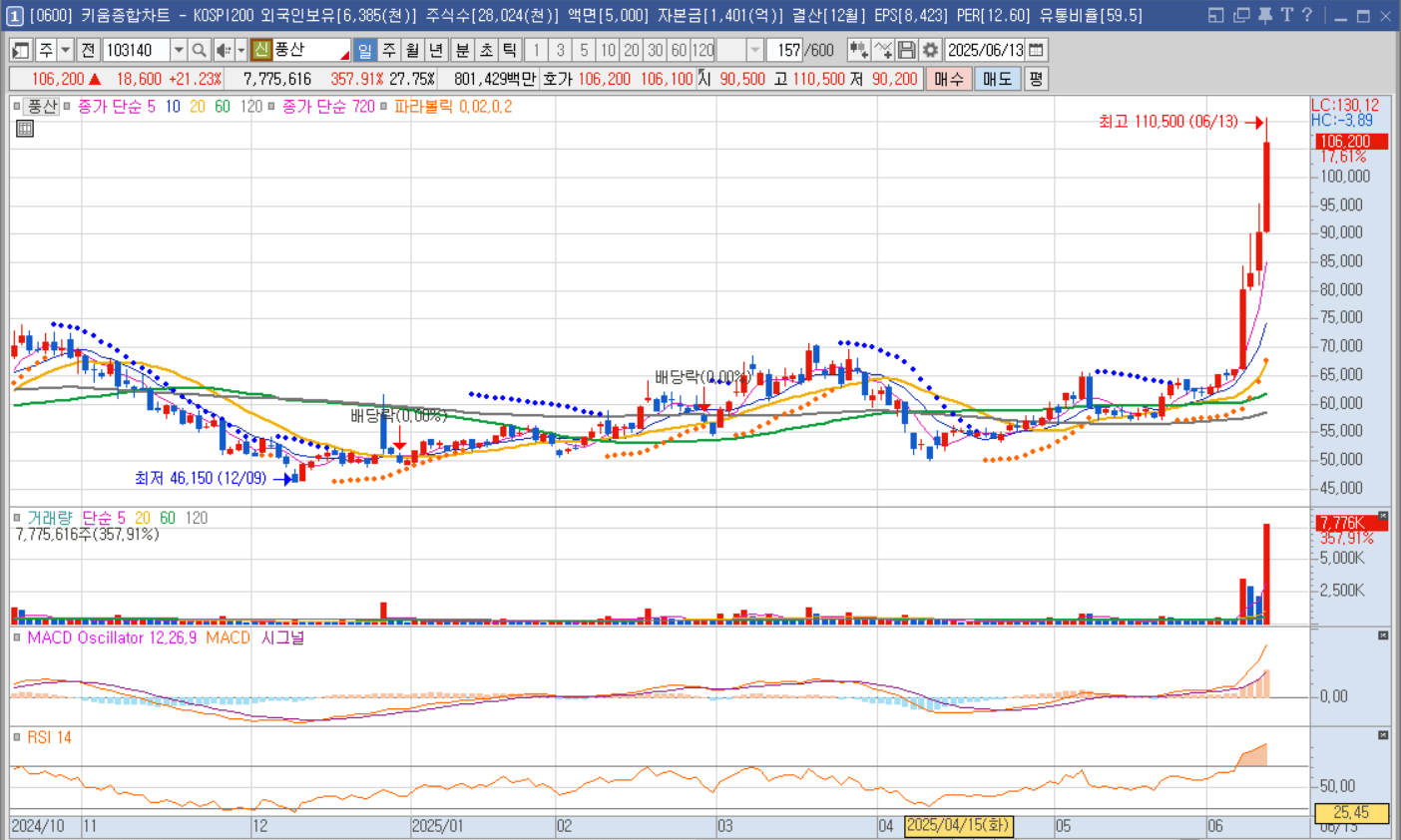Click the 평 button
This screenshot has height=840, width=1401.
click(1036, 79)
